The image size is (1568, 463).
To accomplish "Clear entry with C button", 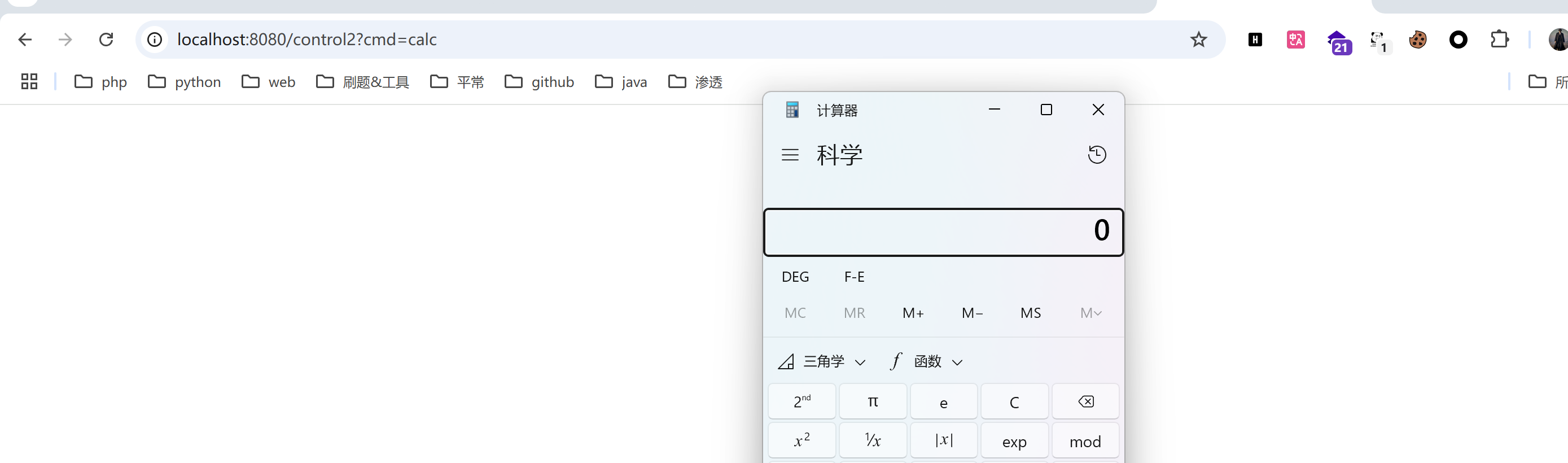I will coord(1015,401).
